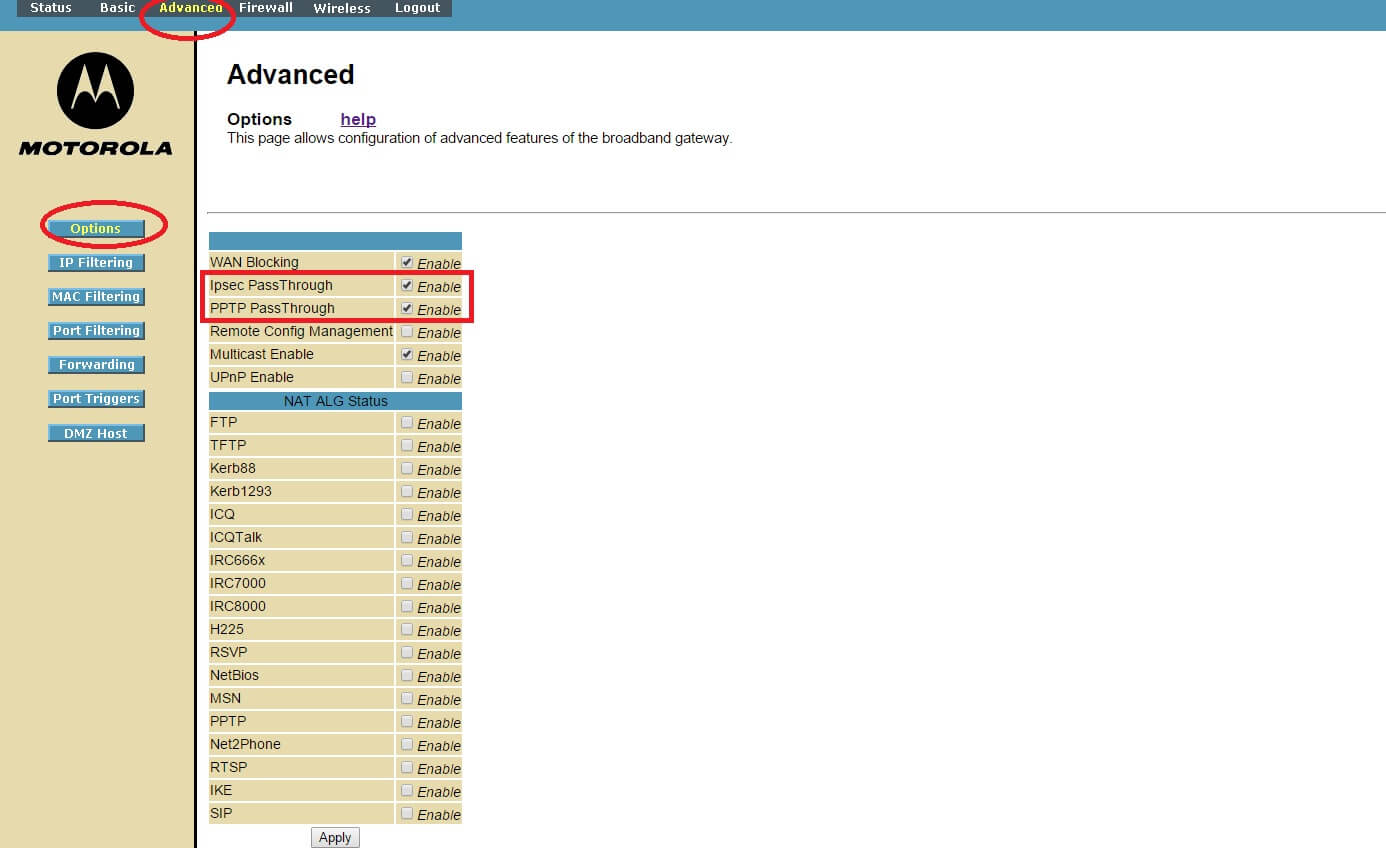Open the Forwarding page

(96, 365)
